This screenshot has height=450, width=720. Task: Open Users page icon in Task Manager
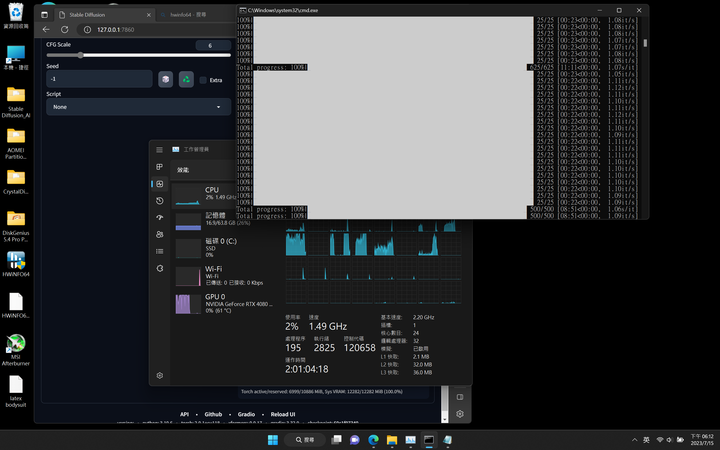[x=159, y=235]
